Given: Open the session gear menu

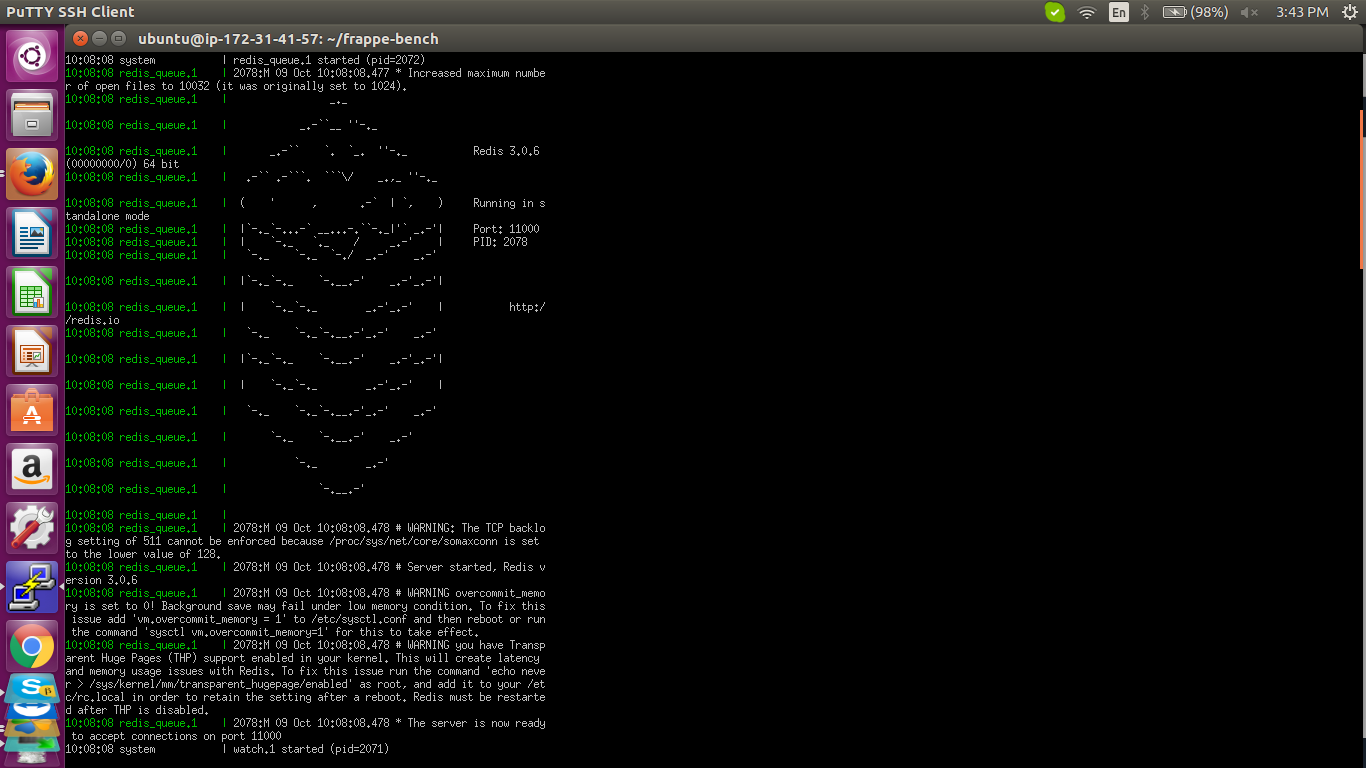Looking at the screenshot, I should point(1350,12).
